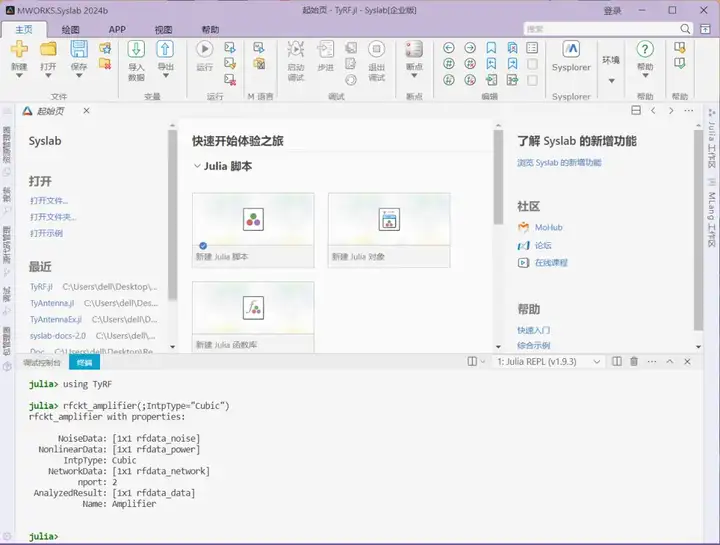Click the terminal icon with red X in 运行 group

230,80
